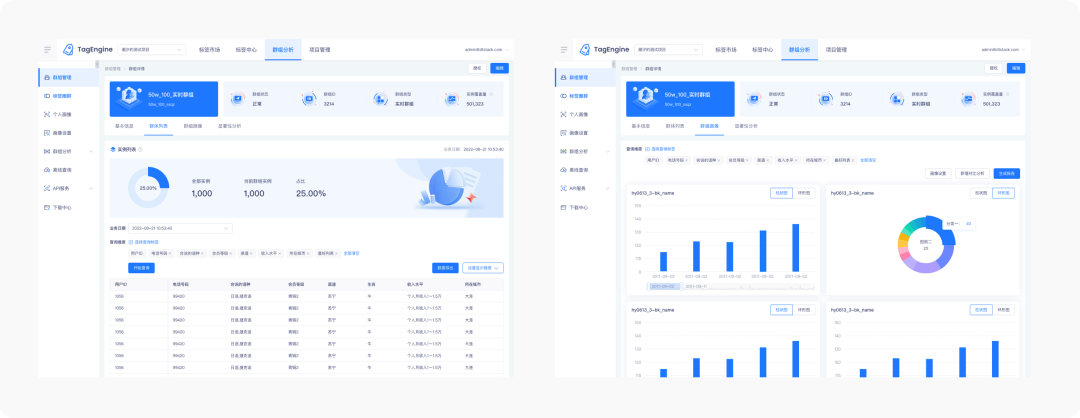This screenshot has width=1080, height=418.
Task: Expand API服务 in the right screen sidebar
Action: 608,188
